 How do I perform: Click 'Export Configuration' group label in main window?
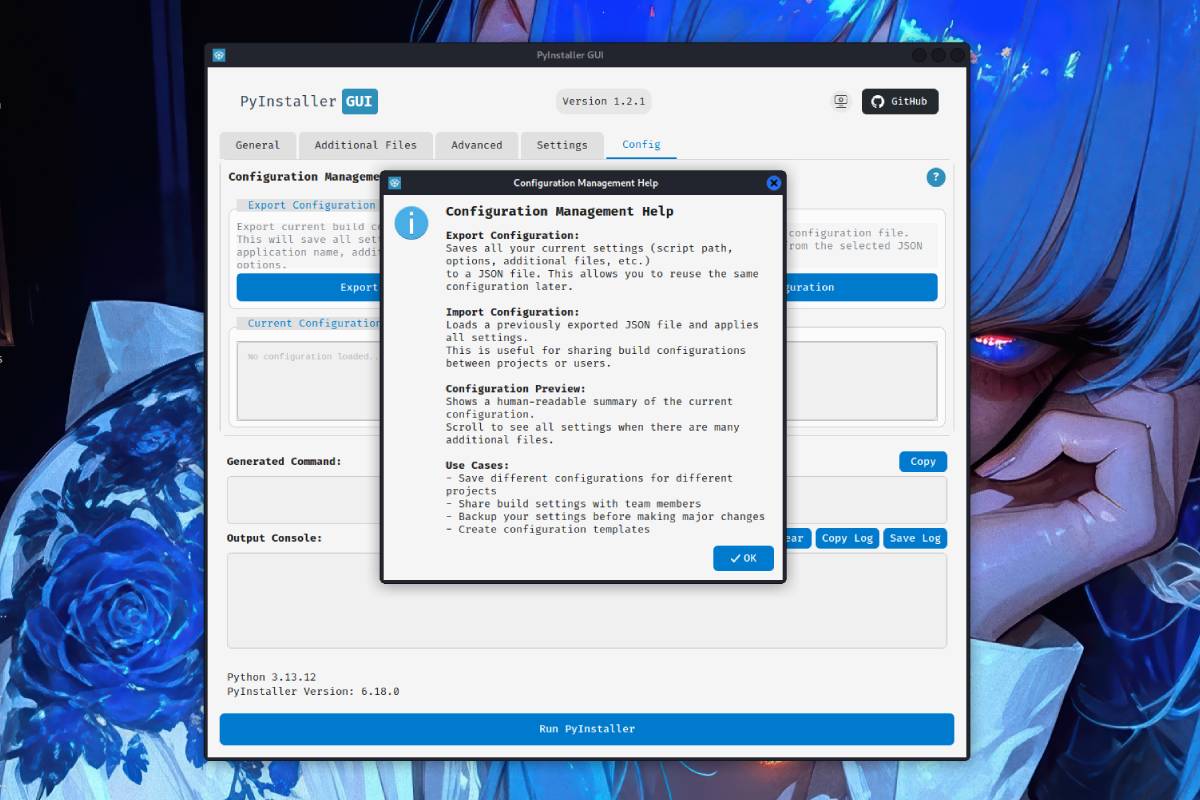(312, 205)
